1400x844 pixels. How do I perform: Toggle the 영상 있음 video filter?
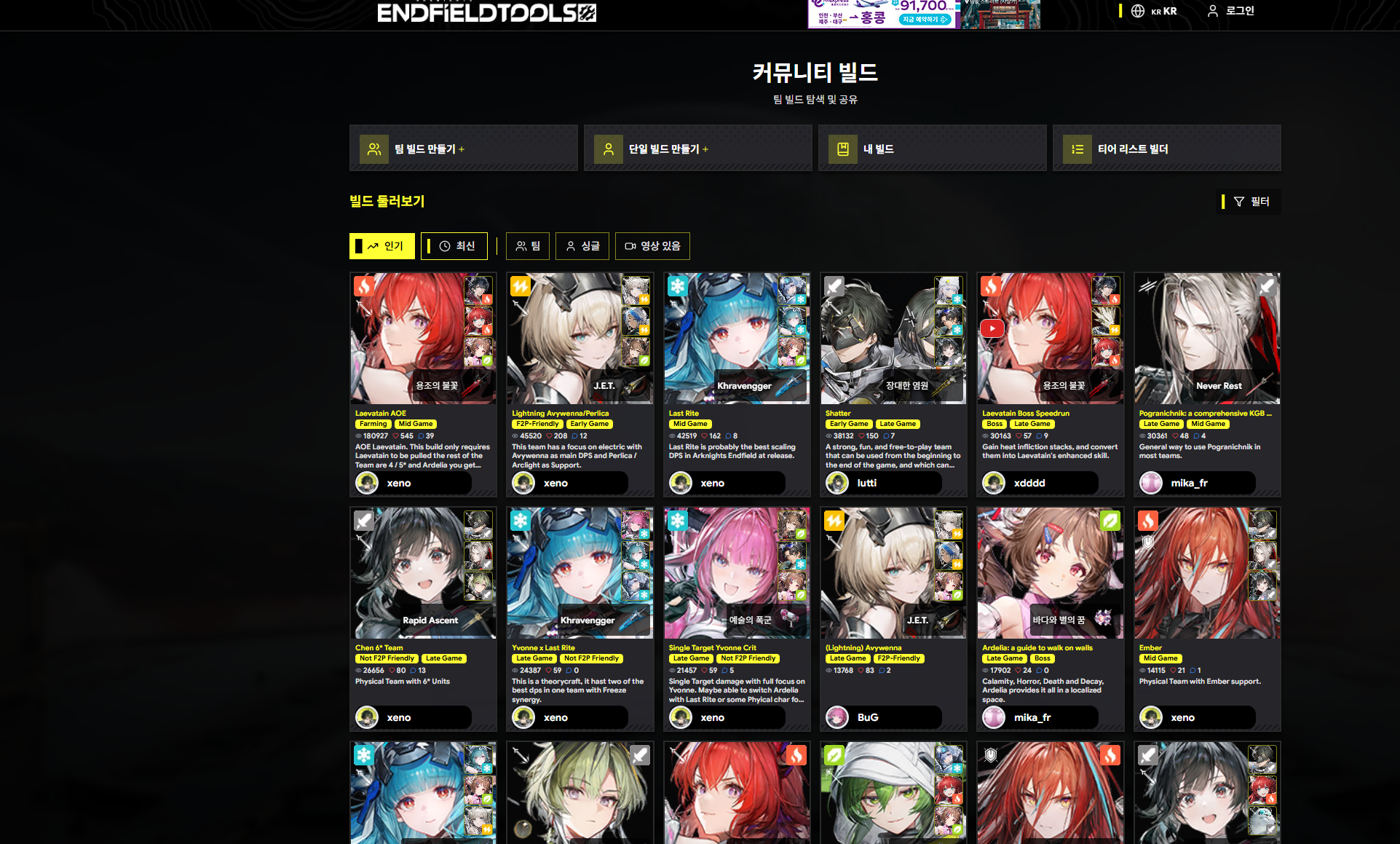tap(652, 246)
